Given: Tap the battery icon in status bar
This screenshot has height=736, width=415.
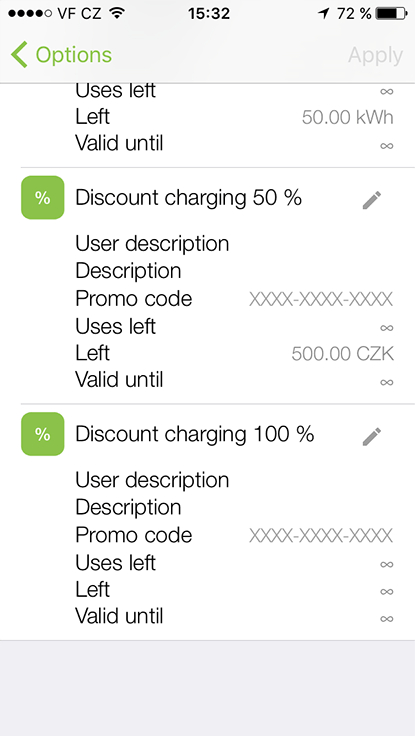Looking at the screenshot, I should (392, 13).
